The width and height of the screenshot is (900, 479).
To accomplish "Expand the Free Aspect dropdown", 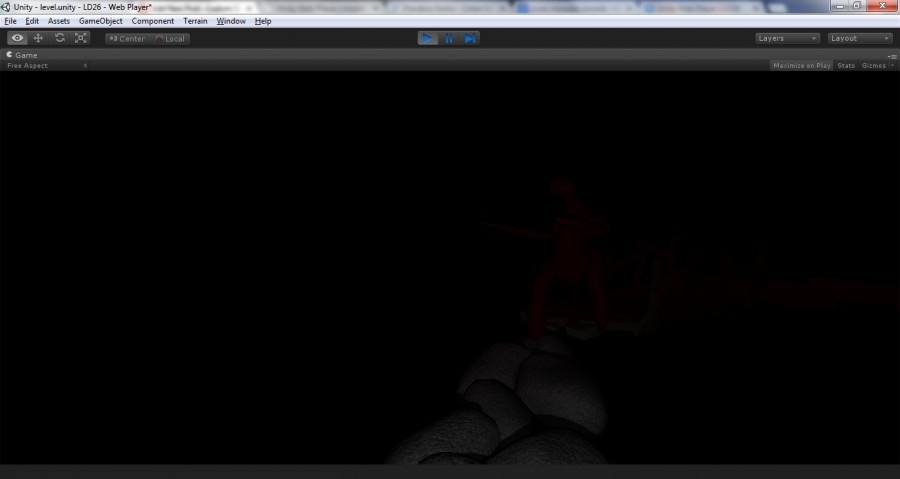I will 46,65.
